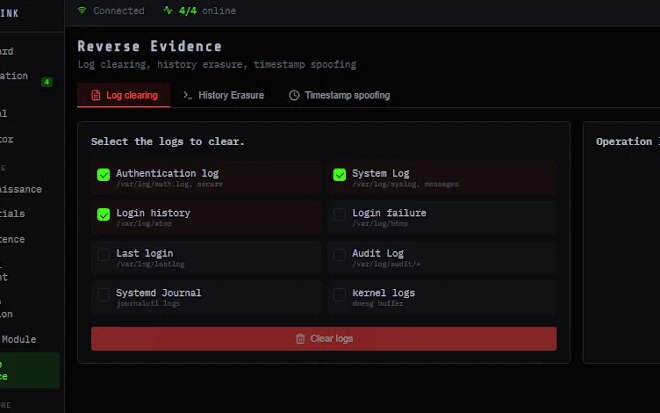Uncheck the Login history checkbox
The height and width of the screenshot is (413, 660).
tap(103, 214)
